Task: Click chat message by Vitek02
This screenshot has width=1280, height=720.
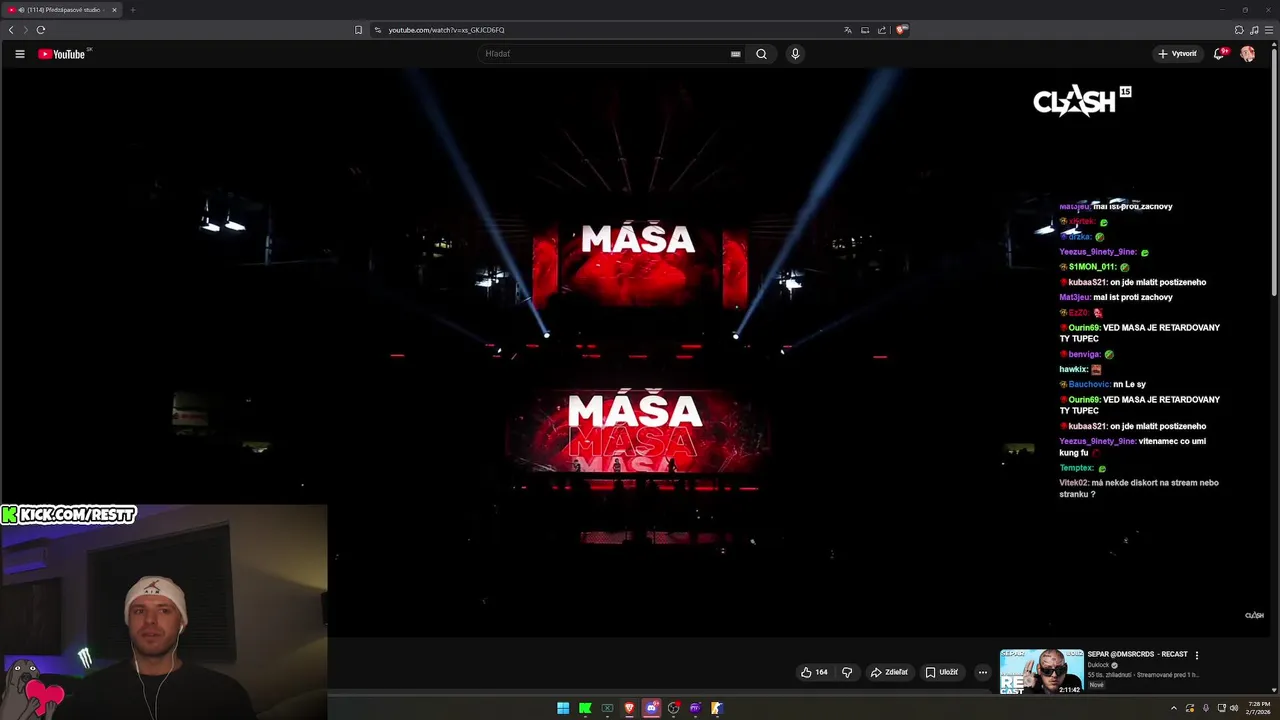Action: pos(1139,489)
